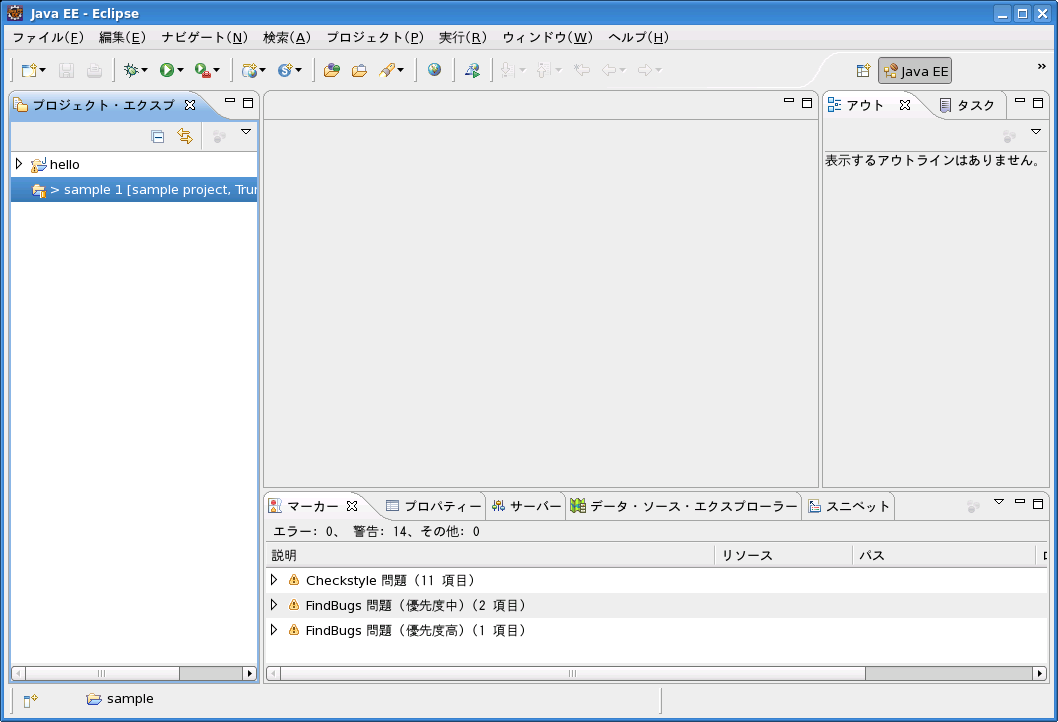Close the プロジェクト・エクスプ view tab
Screen dimensions: 1058x722
(x=190, y=105)
